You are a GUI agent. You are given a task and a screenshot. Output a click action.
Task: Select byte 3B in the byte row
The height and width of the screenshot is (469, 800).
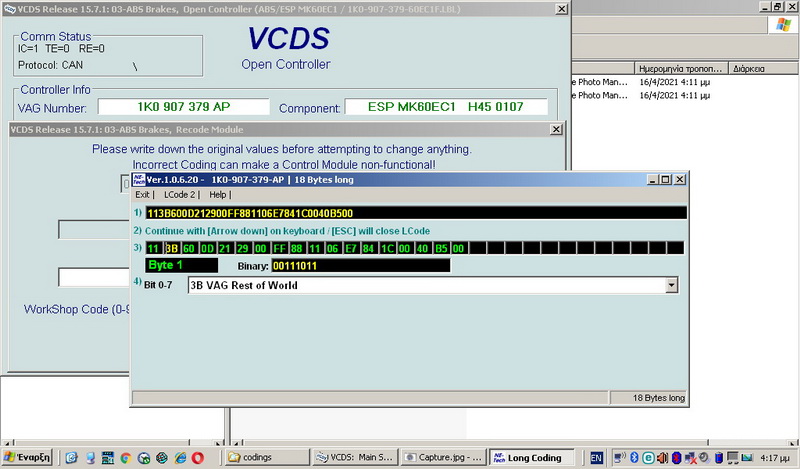pyautogui.click(x=172, y=249)
